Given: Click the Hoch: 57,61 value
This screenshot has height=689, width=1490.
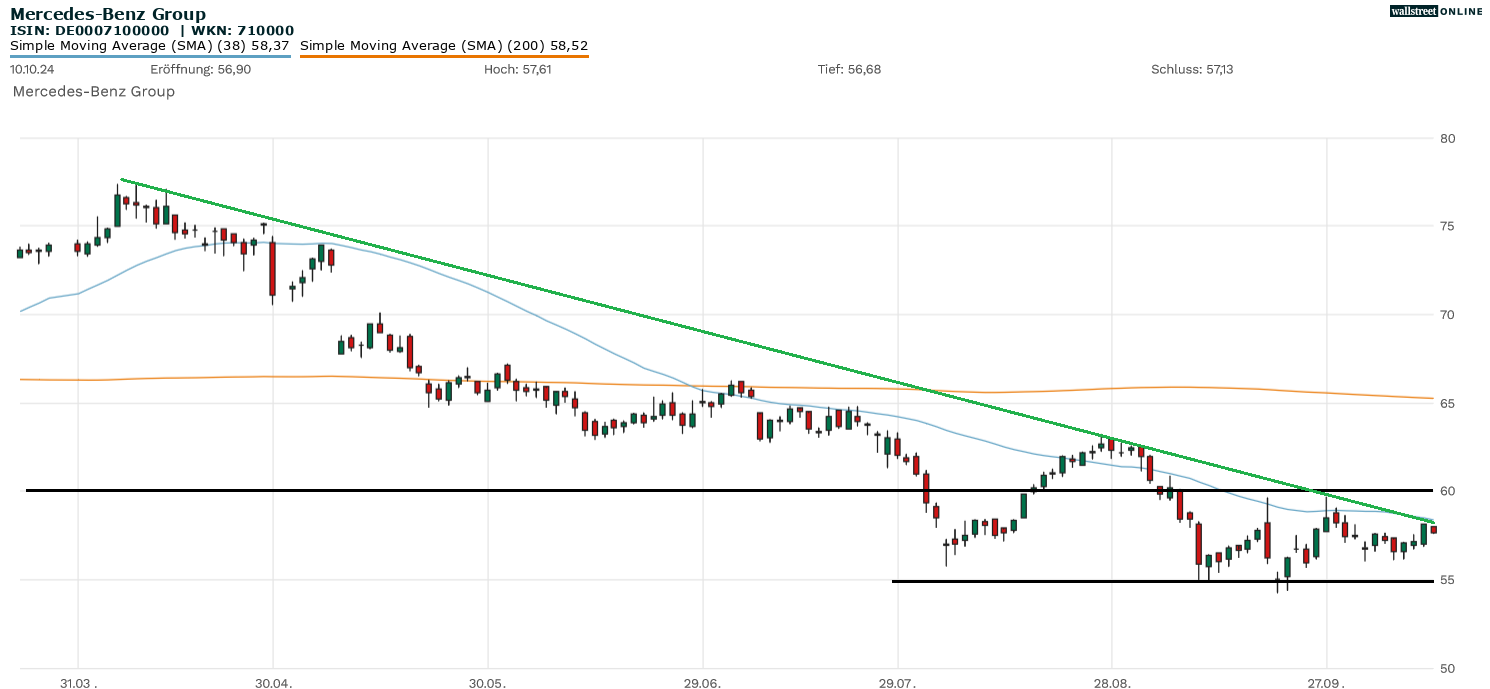Looking at the screenshot, I should [517, 70].
